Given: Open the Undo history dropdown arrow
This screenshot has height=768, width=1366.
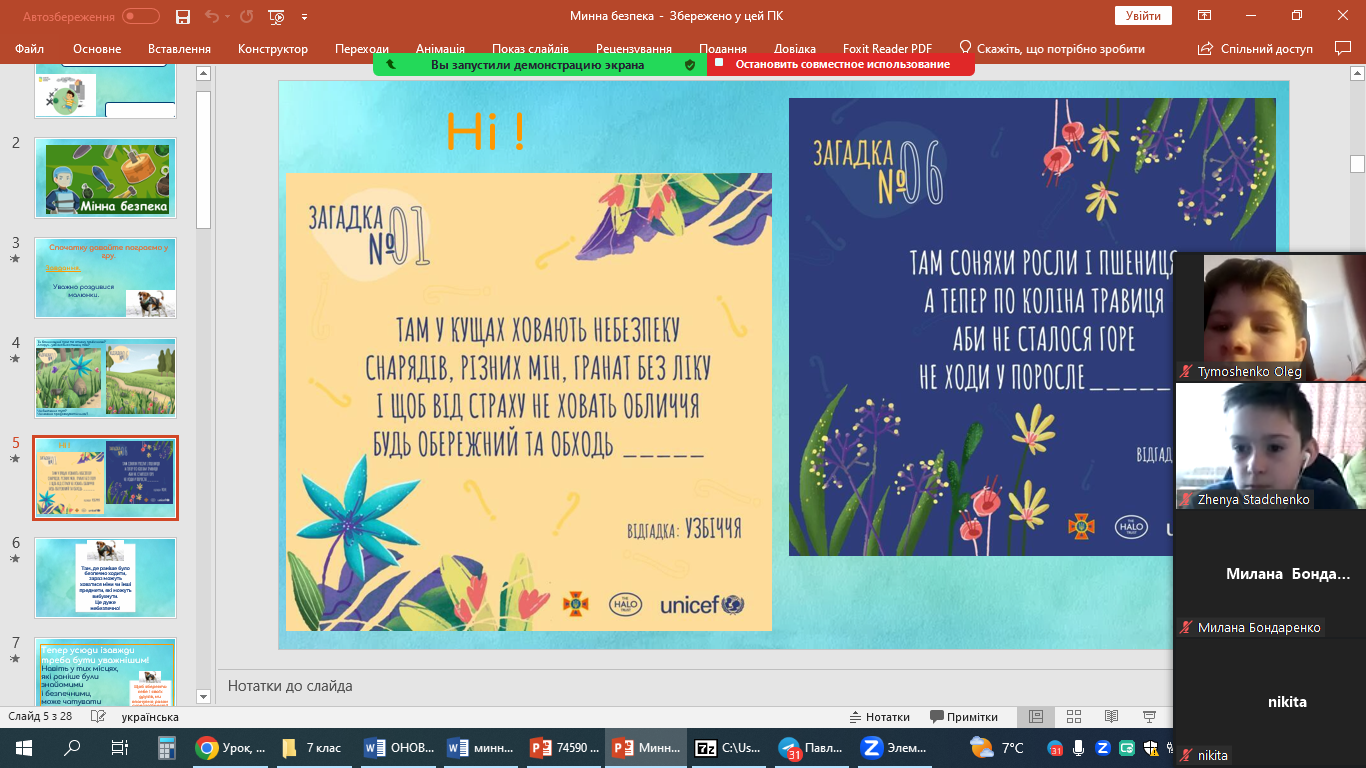Looking at the screenshot, I should click(x=229, y=17).
